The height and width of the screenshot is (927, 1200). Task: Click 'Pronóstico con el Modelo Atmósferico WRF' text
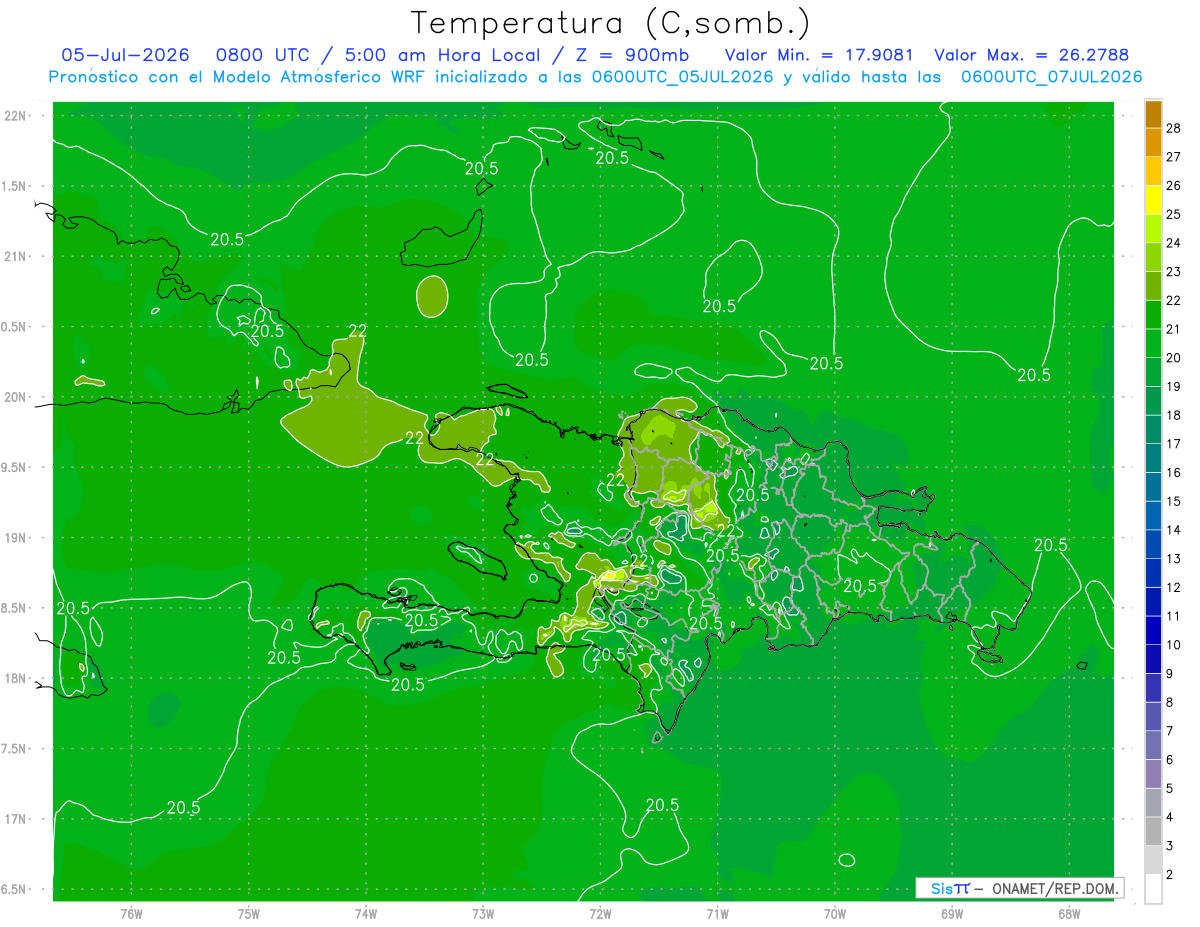(x=239, y=77)
